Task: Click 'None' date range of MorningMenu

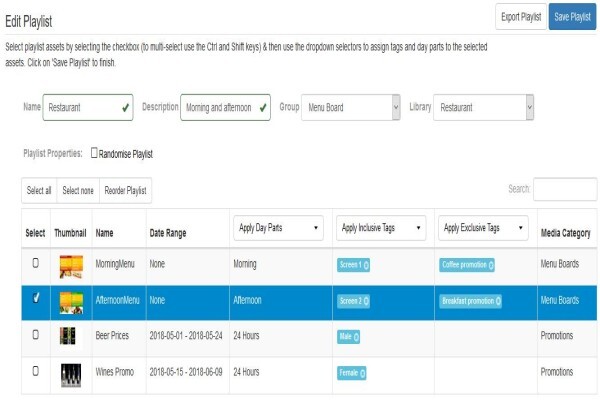Action: pyautogui.click(x=157, y=264)
